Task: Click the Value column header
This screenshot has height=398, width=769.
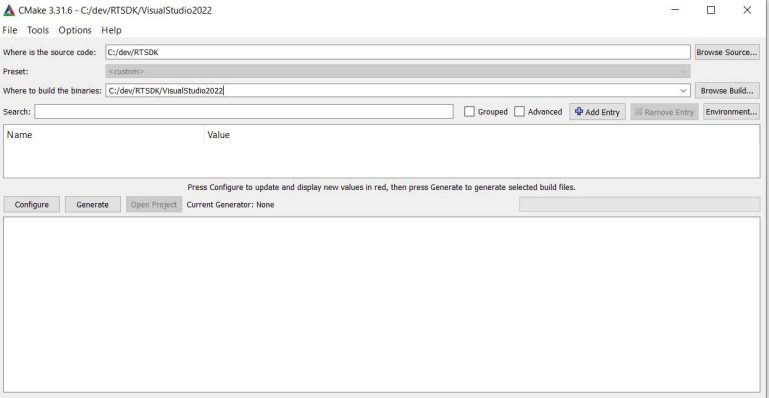Action: click(x=482, y=135)
